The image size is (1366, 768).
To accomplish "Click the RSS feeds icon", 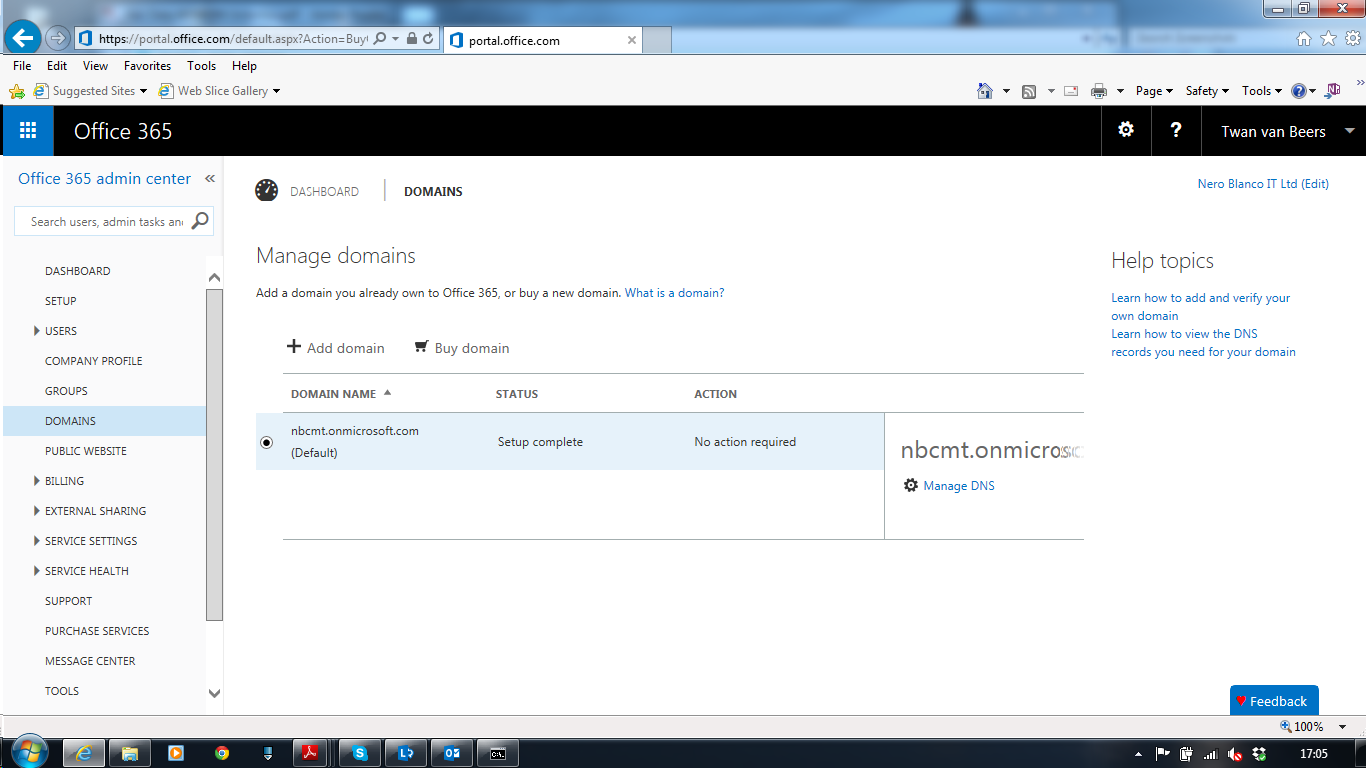I will (x=1029, y=91).
